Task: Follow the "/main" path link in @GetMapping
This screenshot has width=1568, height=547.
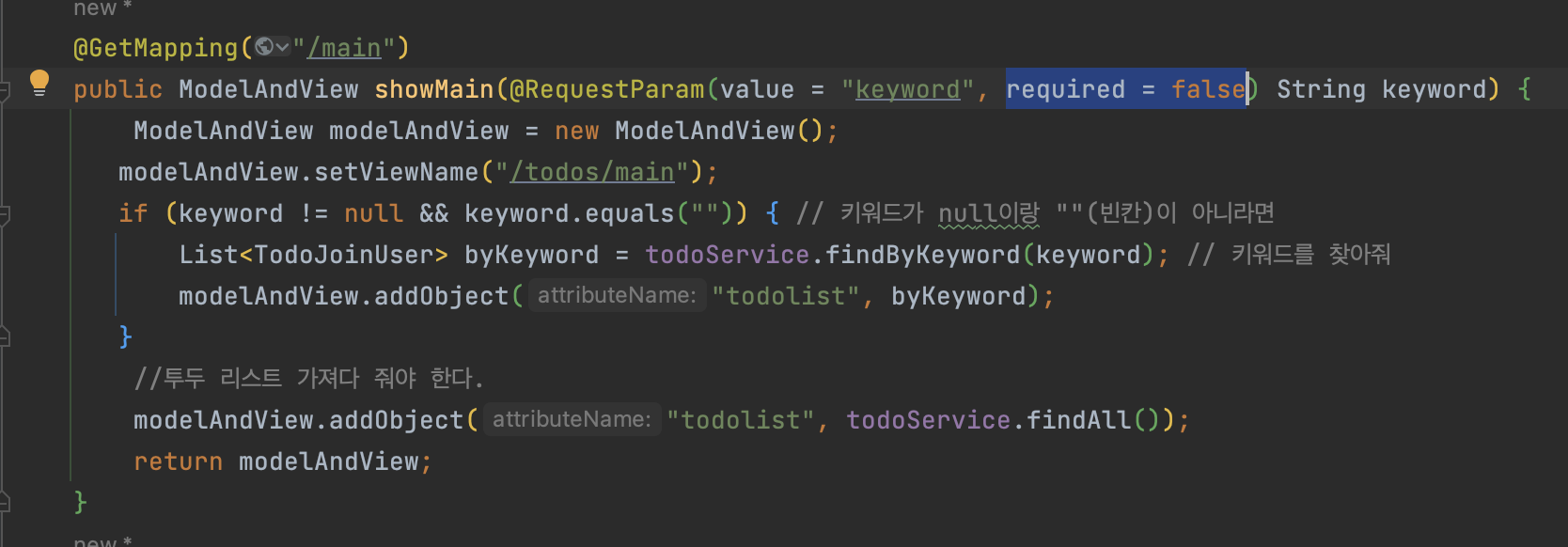Action: tap(344, 48)
